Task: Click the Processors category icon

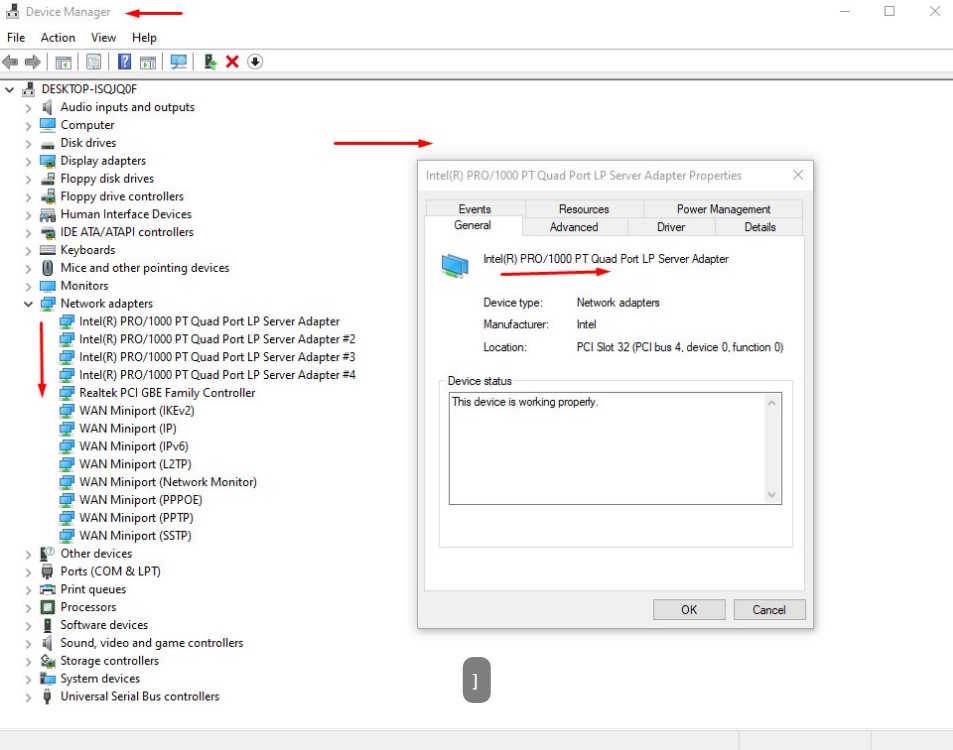Action: pyautogui.click(x=47, y=607)
